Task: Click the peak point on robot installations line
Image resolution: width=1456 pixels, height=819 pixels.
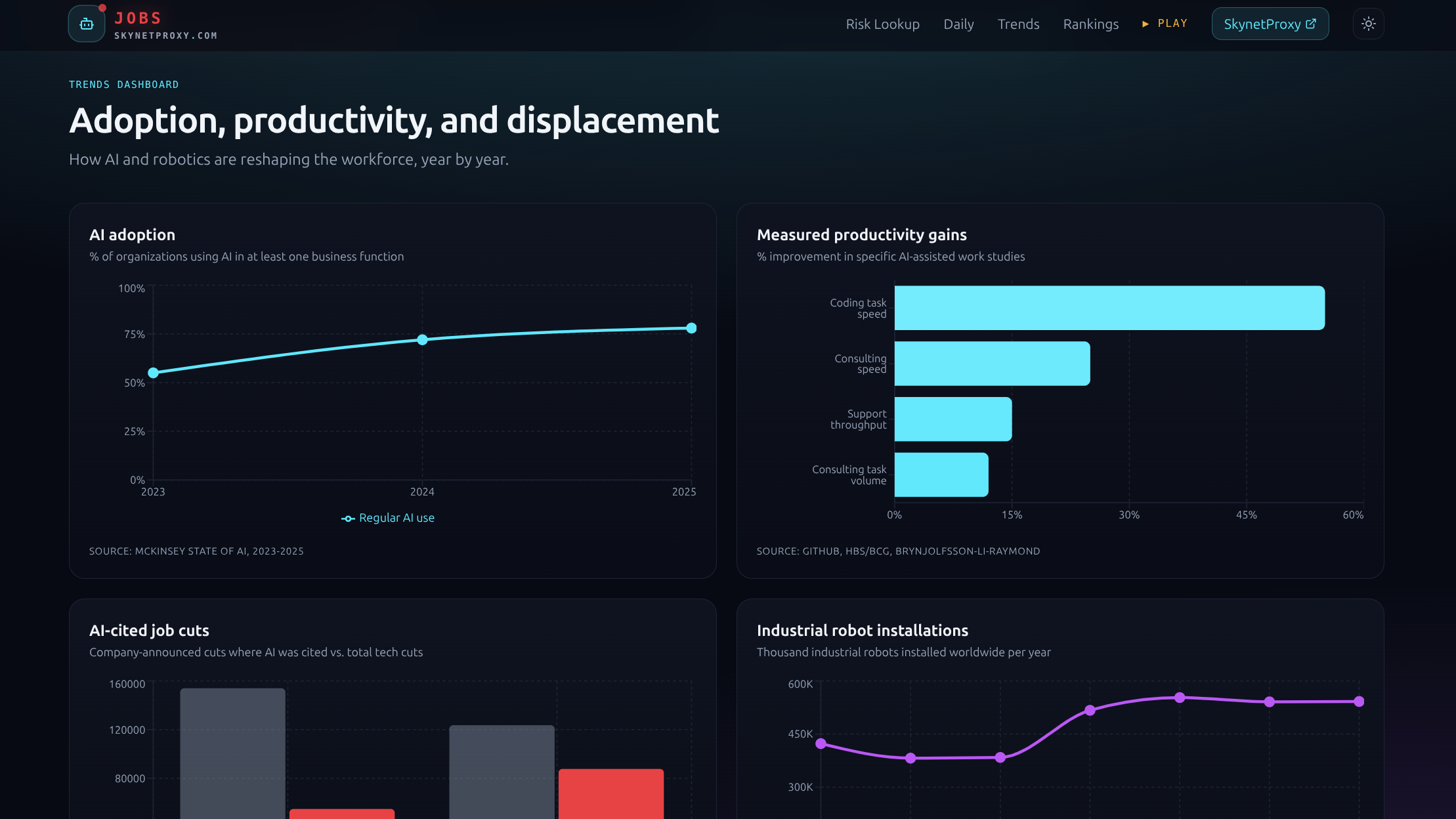Action: (x=1180, y=698)
